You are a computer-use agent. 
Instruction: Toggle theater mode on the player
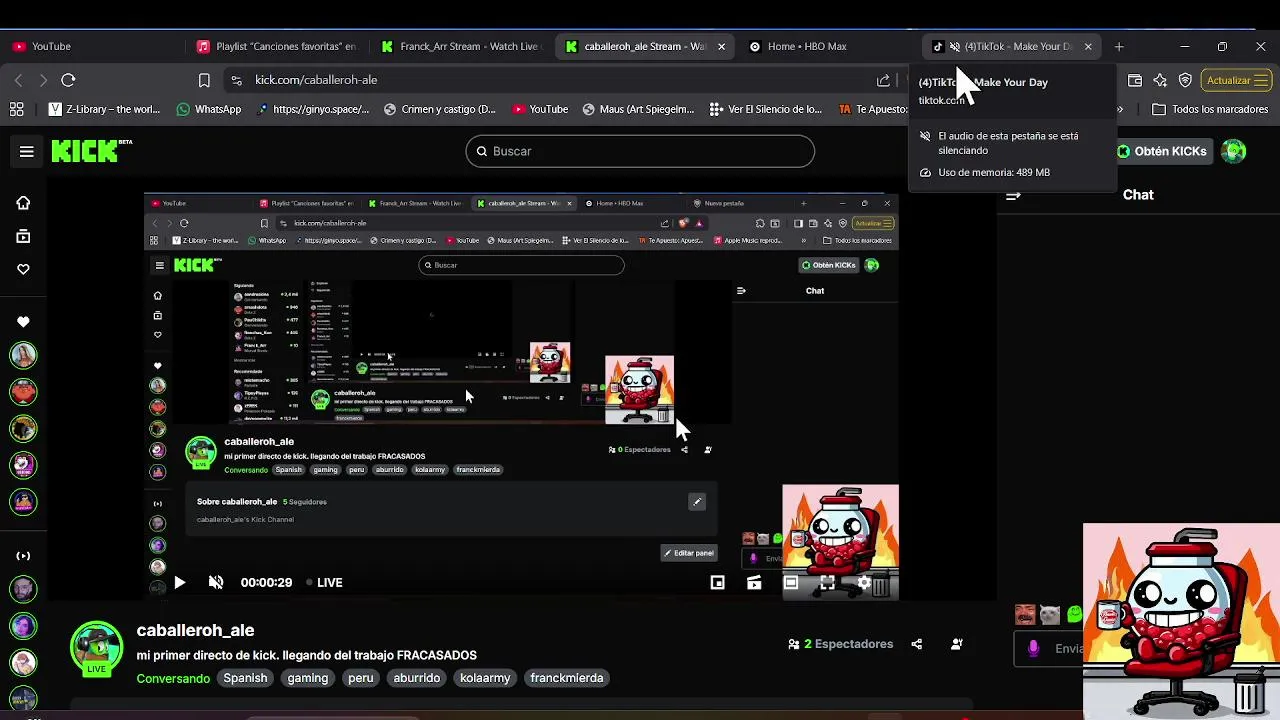tap(791, 582)
